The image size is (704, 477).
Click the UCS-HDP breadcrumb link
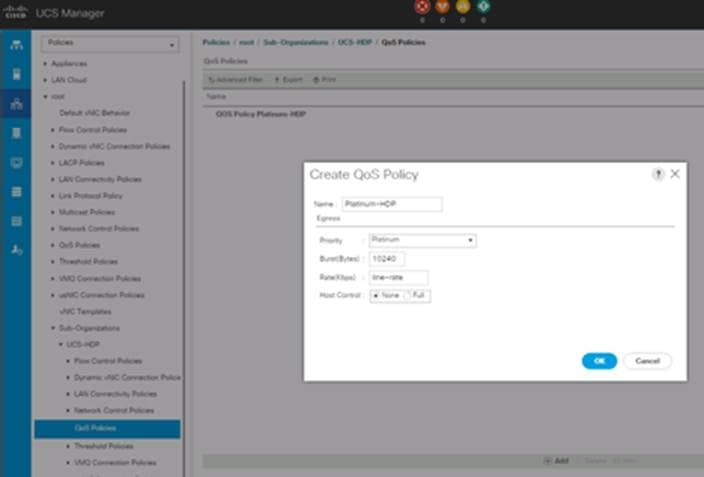(x=355, y=42)
